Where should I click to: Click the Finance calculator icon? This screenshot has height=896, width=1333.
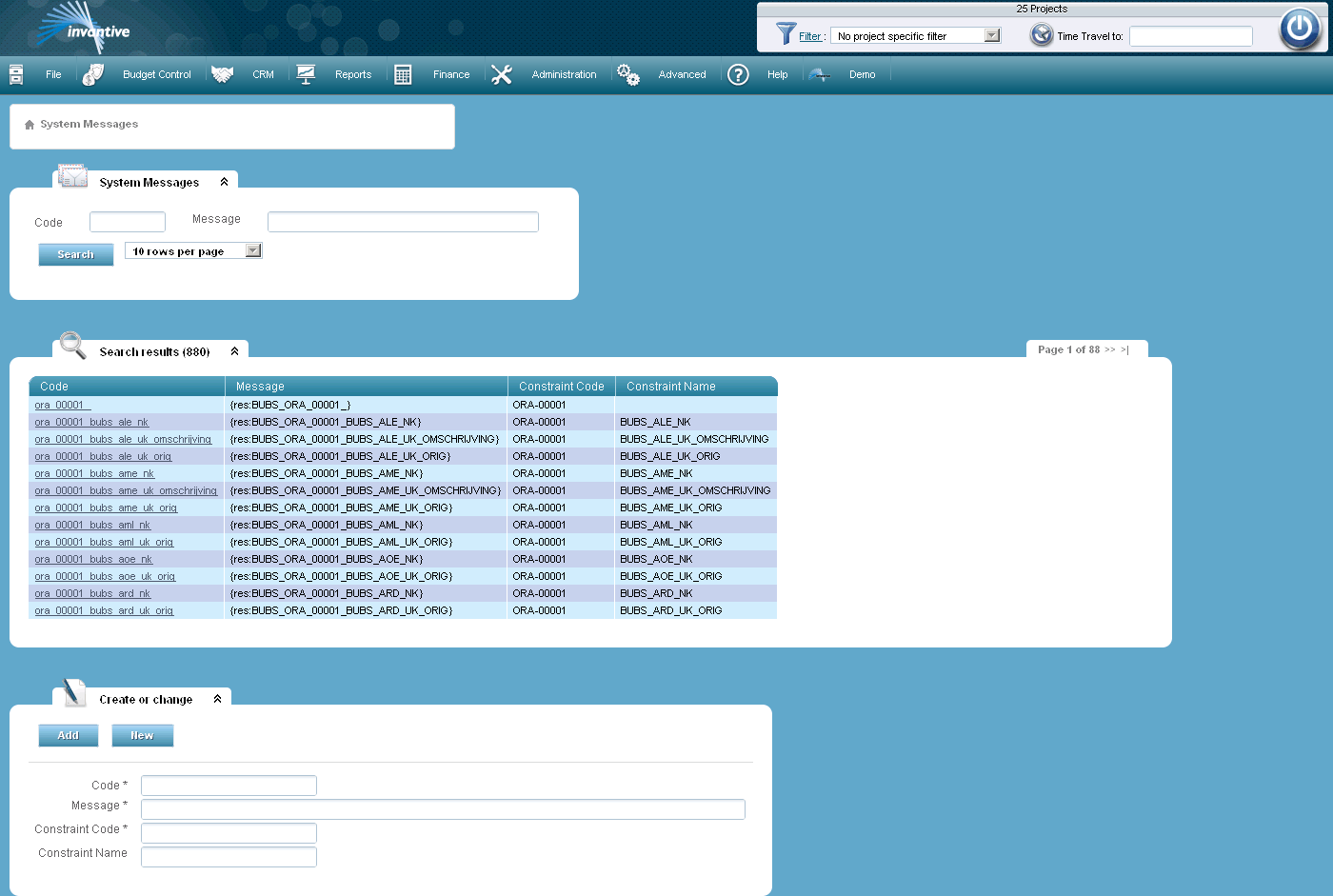pos(403,74)
